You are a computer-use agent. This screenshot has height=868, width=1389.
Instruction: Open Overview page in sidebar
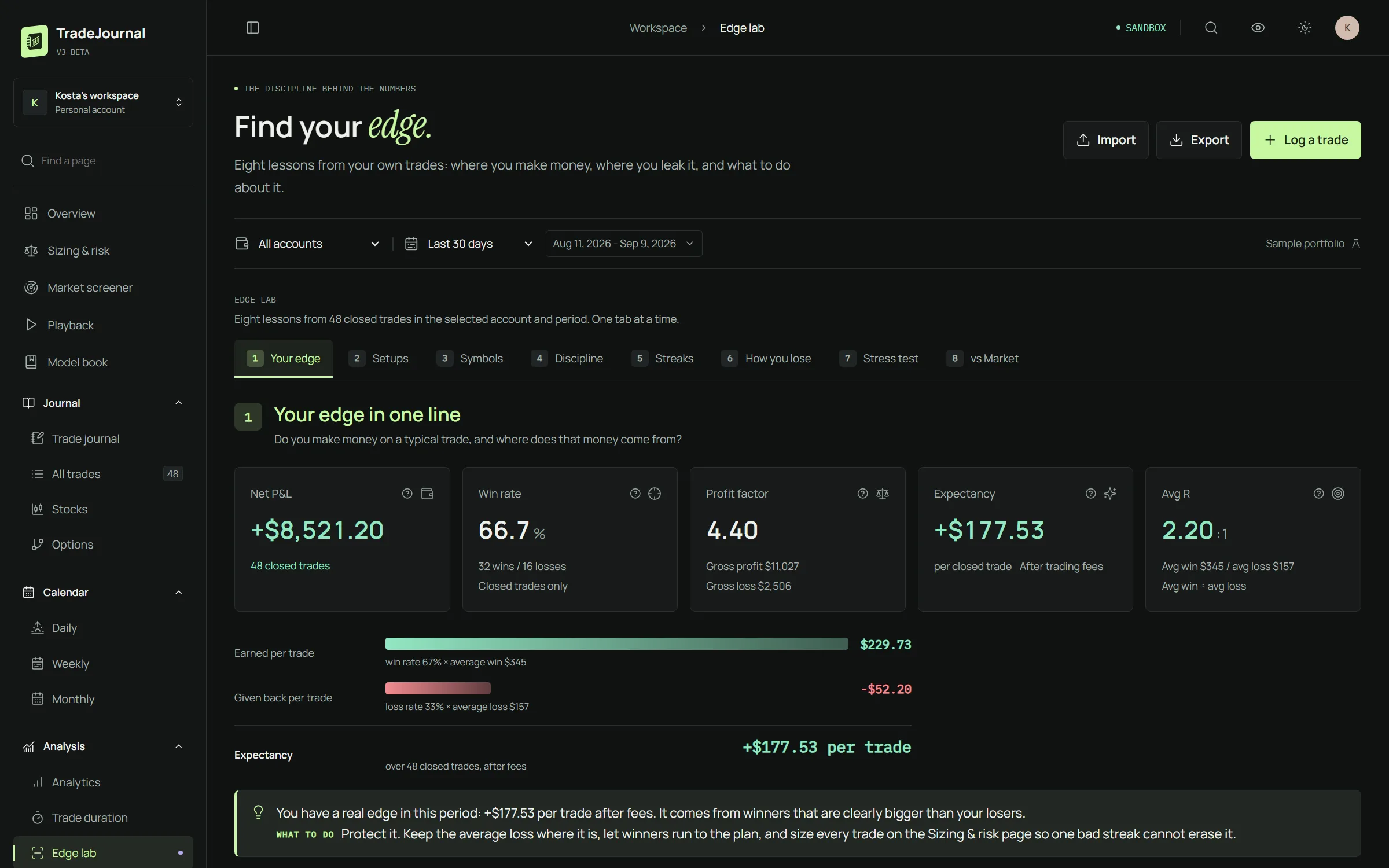103,214
